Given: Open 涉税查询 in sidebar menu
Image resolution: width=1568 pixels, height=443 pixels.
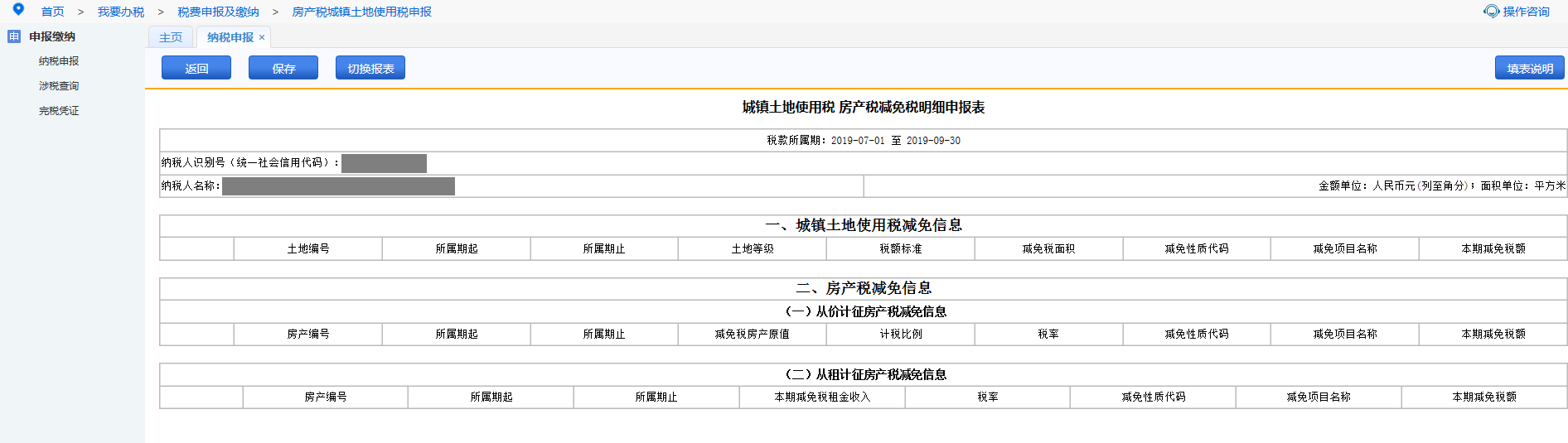Looking at the screenshot, I should [x=59, y=86].
